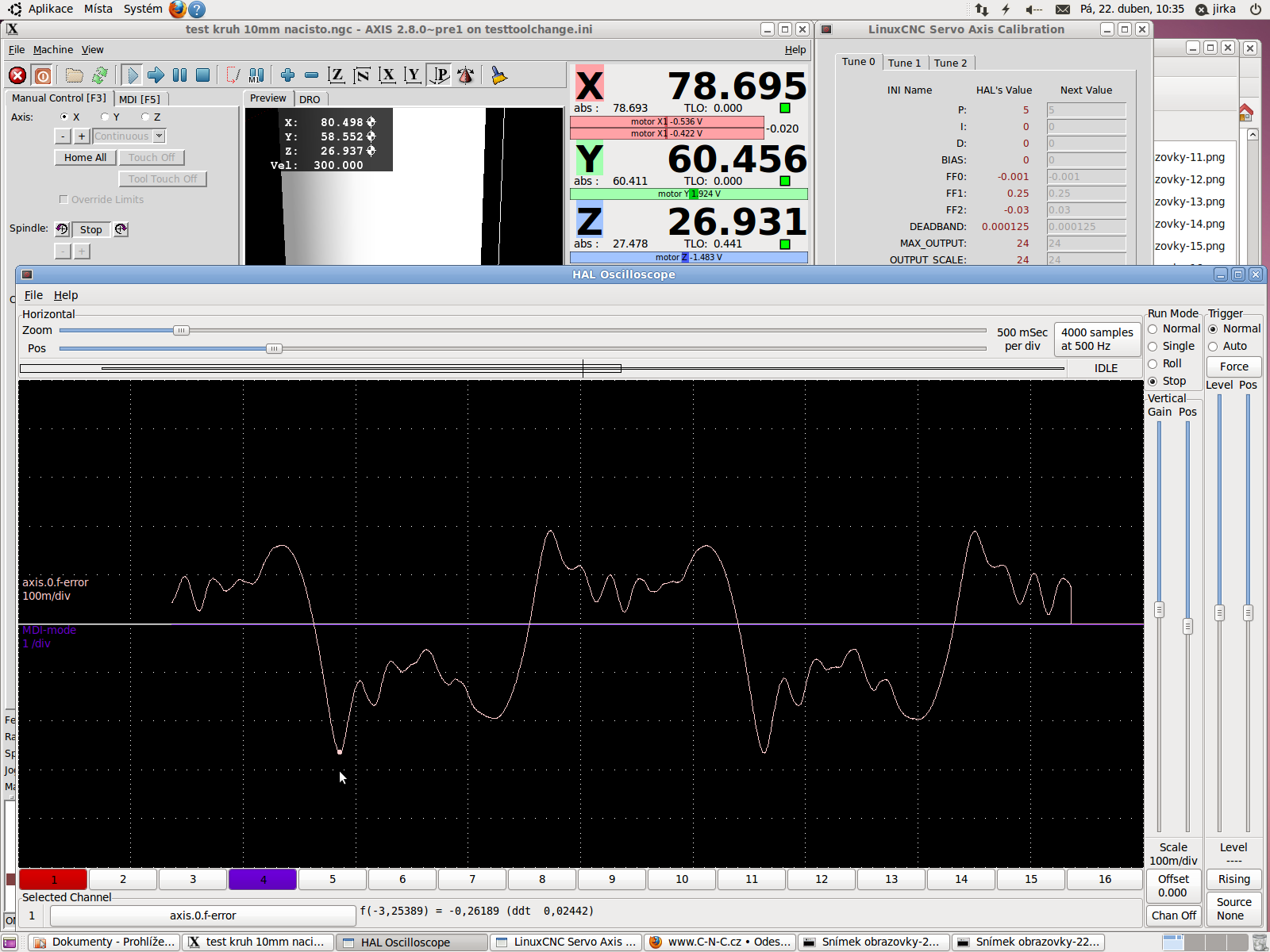Select the Y axis radio button
1270x952 pixels.
coord(105,117)
